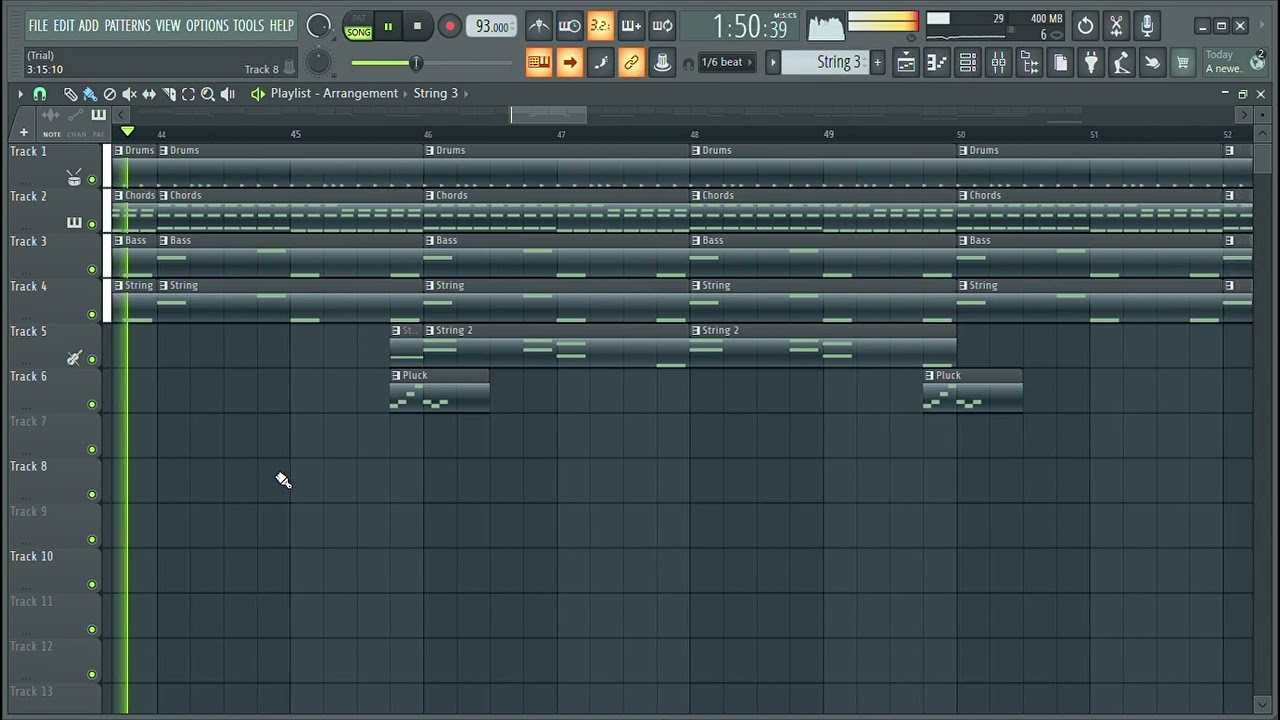The image size is (1280, 720).
Task: Click the String 3 breadcrumb in Playlist
Action: [435, 93]
